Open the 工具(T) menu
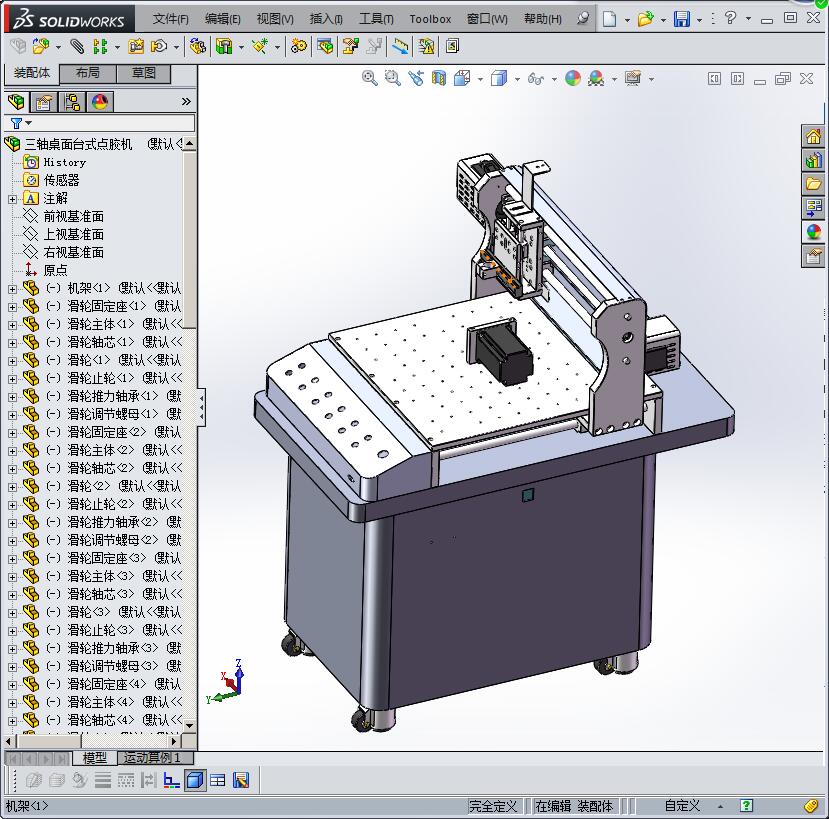Viewport: 829px width, 819px height. (376, 19)
